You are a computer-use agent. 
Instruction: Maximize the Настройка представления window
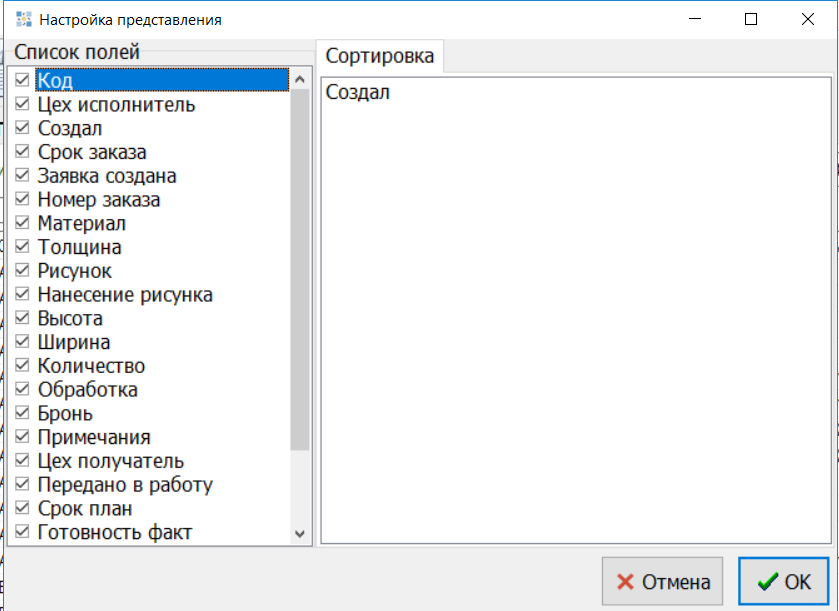(x=751, y=20)
